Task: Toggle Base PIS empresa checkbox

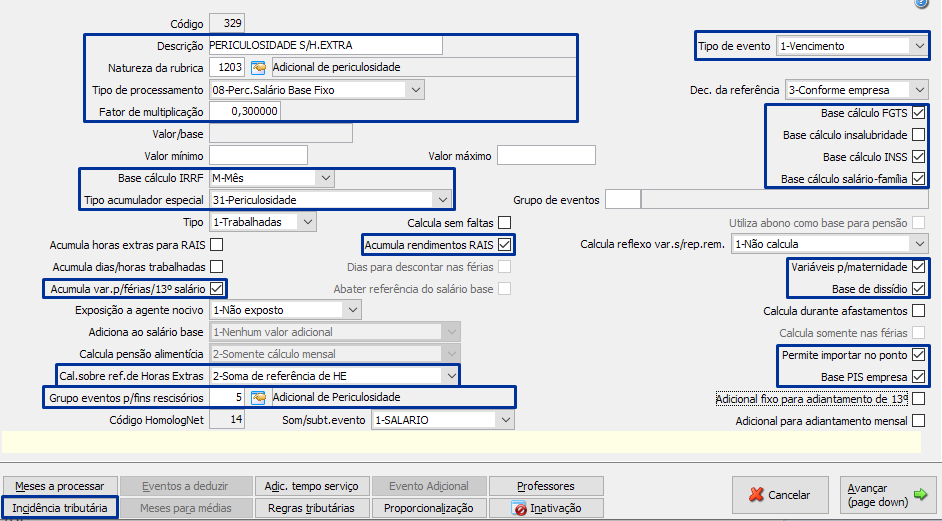Action: coord(918,377)
